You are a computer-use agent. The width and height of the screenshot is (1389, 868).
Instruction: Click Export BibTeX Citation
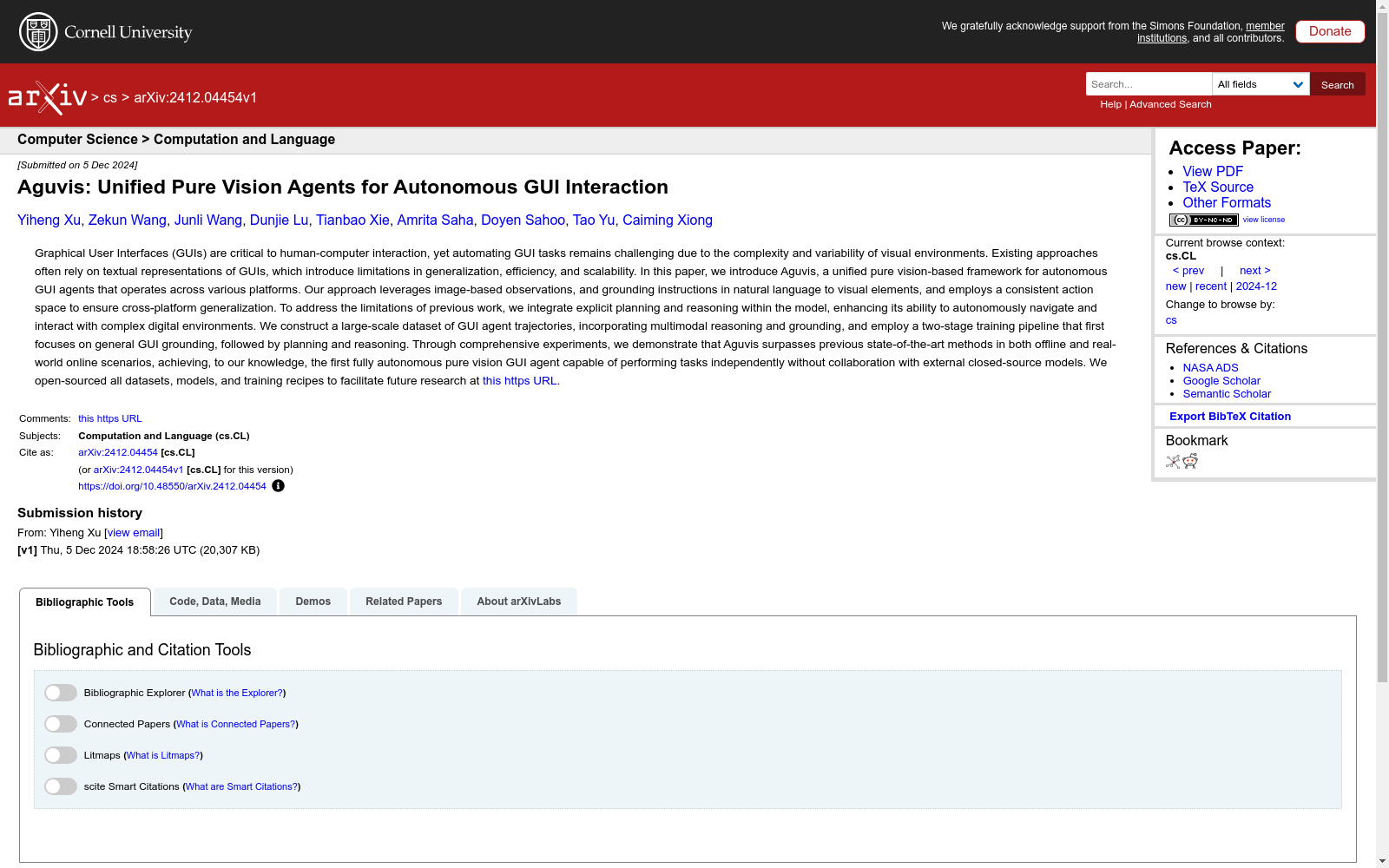tap(1230, 417)
